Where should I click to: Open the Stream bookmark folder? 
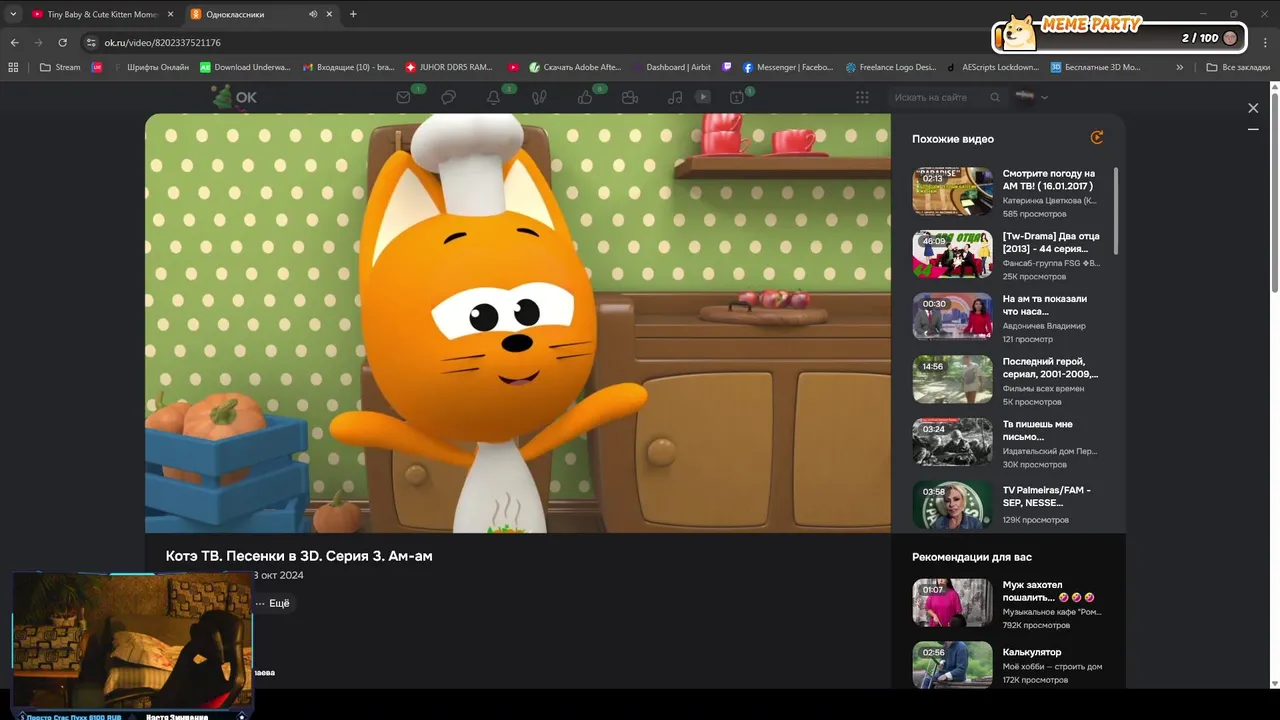coord(60,67)
